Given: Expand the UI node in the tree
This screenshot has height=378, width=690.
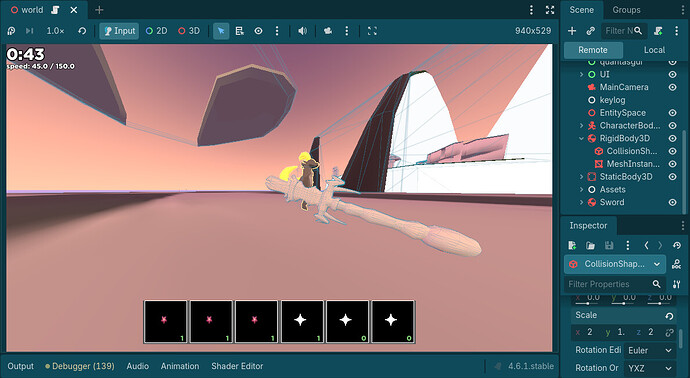Looking at the screenshot, I should click(581, 74).
